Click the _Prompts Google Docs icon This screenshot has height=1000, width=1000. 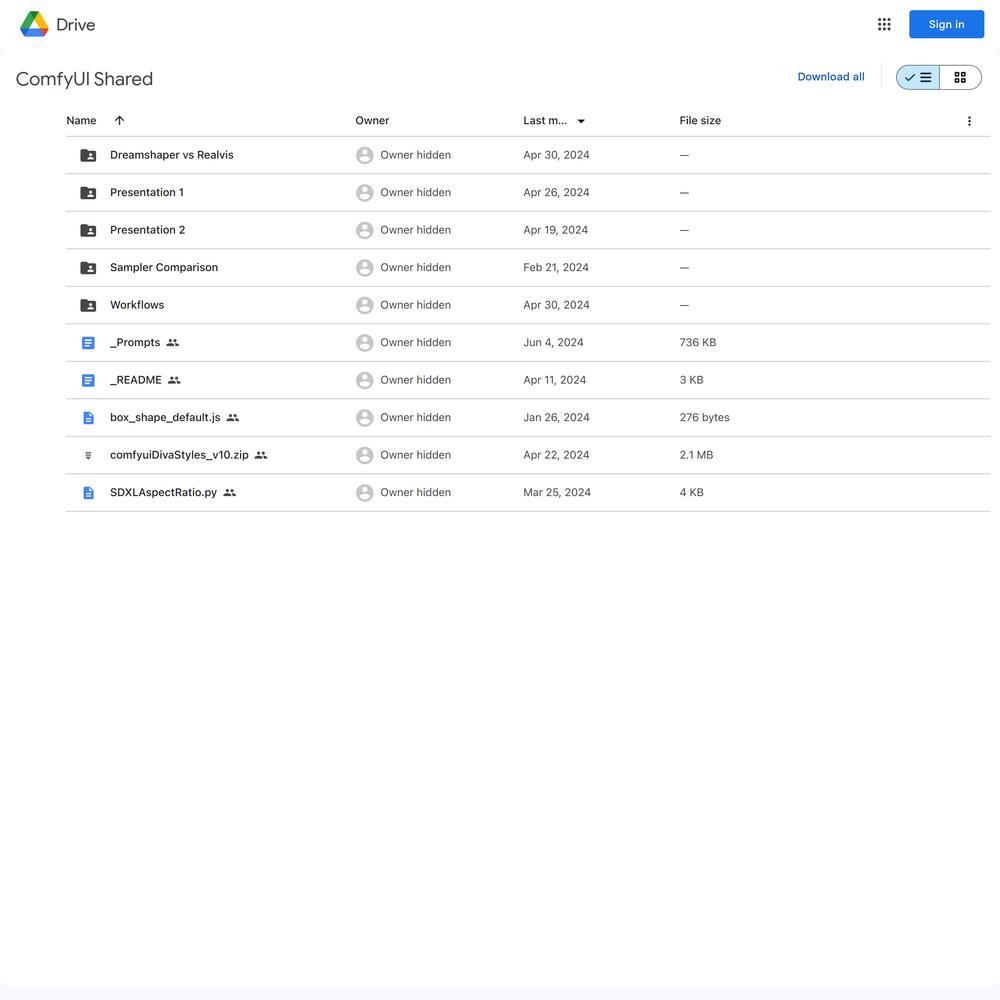[88, 343]
